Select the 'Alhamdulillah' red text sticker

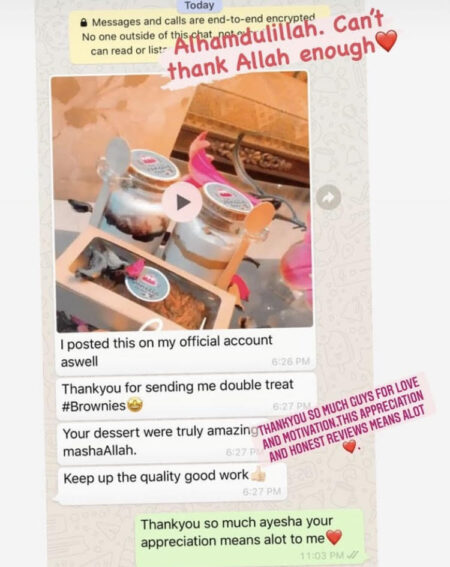point(279,43)
